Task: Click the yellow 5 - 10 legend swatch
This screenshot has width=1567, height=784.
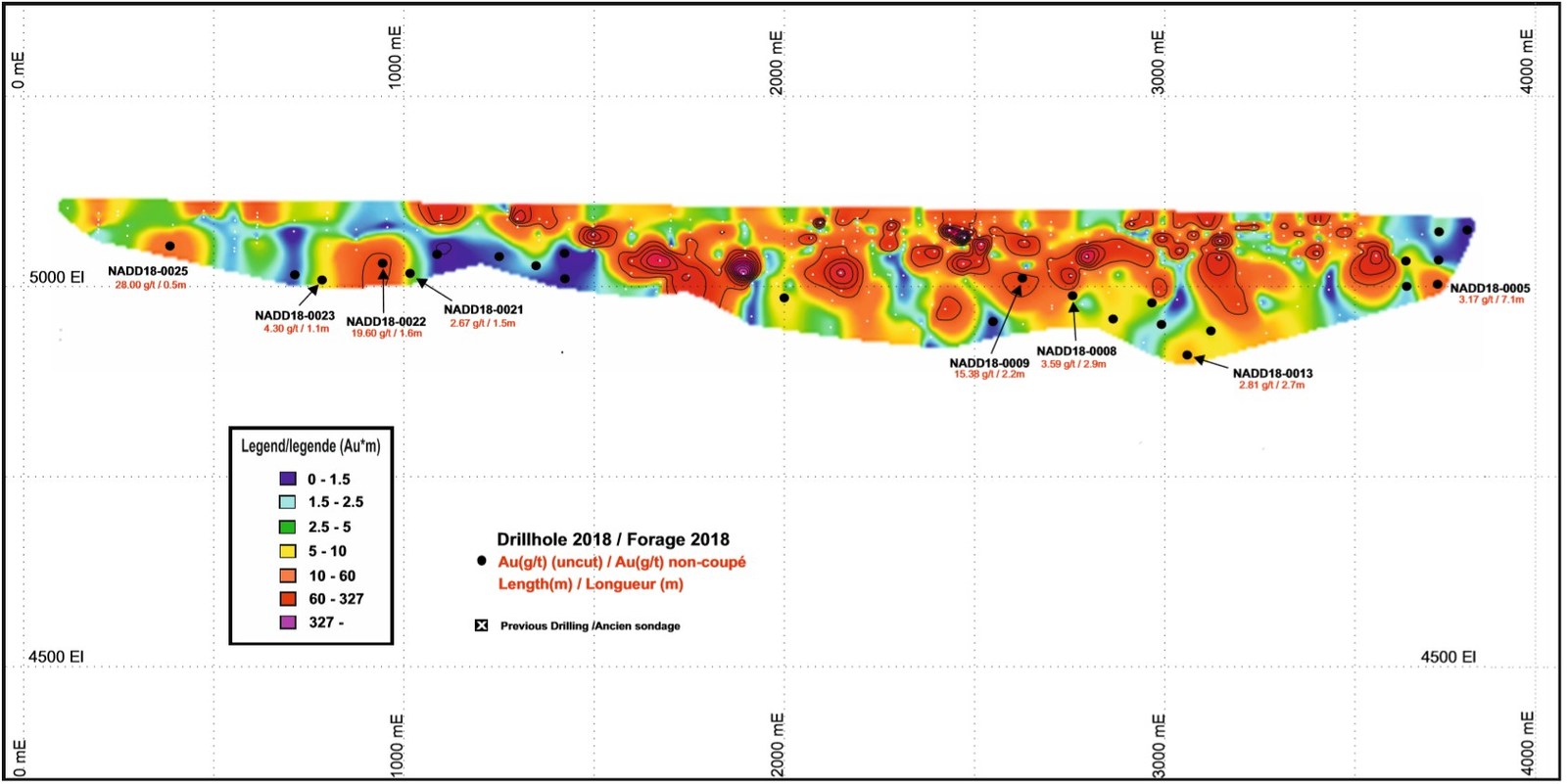Action: pos(288,551)
